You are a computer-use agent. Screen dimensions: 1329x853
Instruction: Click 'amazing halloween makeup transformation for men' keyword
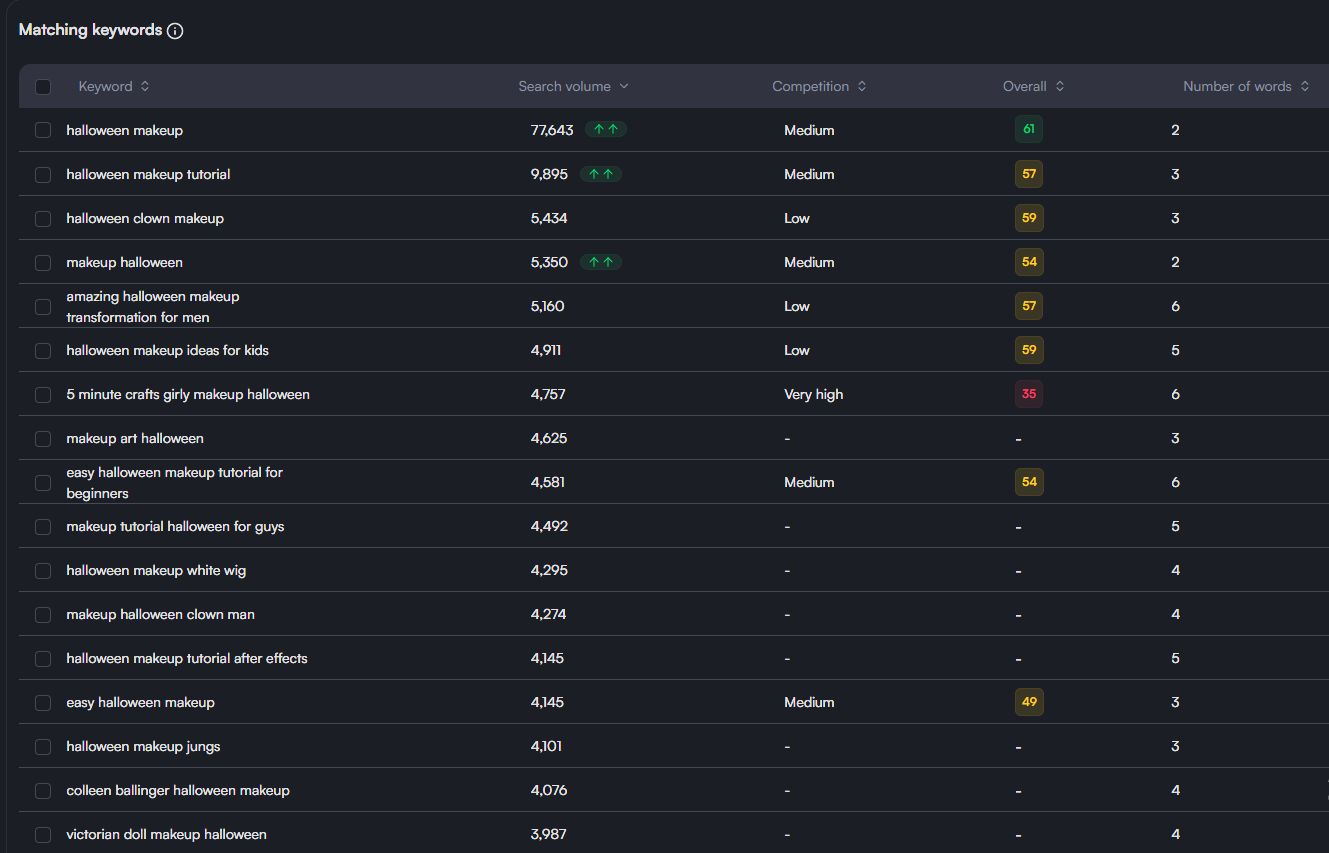pyautogui.click(x=153, y=307)
